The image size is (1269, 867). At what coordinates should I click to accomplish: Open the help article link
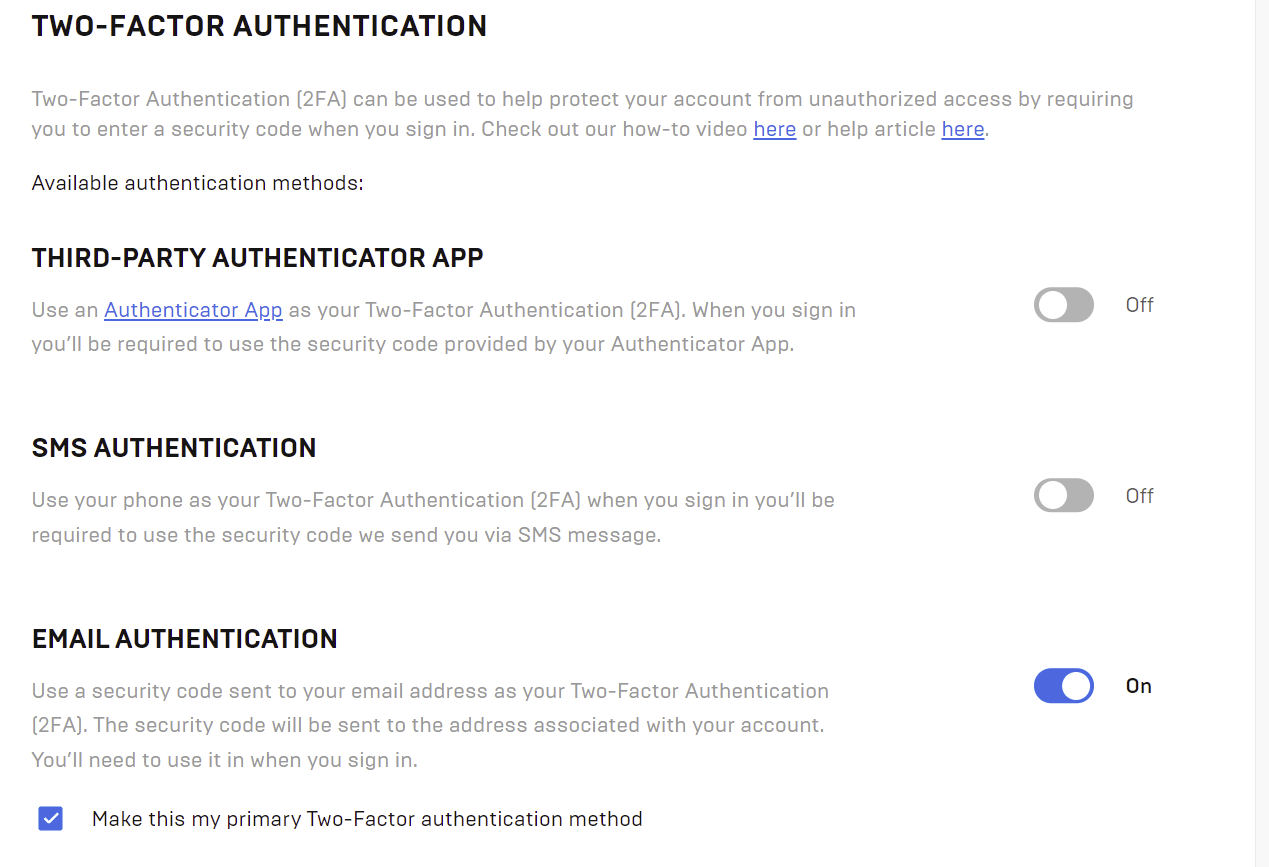coord(962,129)
